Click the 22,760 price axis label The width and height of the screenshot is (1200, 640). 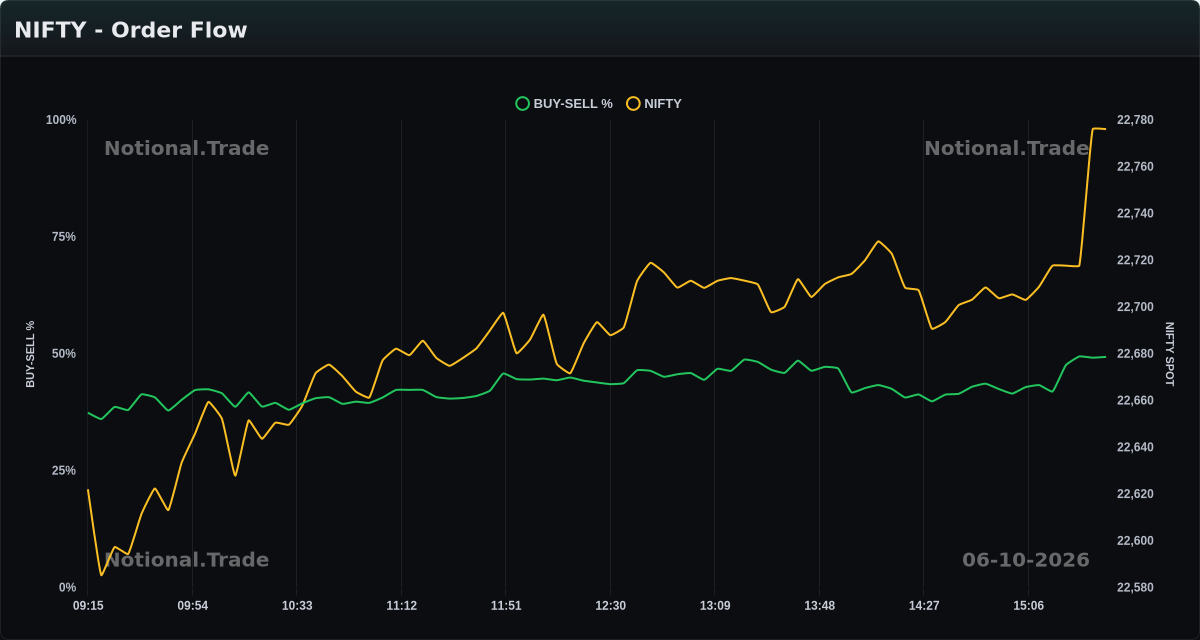point(1135,167)
